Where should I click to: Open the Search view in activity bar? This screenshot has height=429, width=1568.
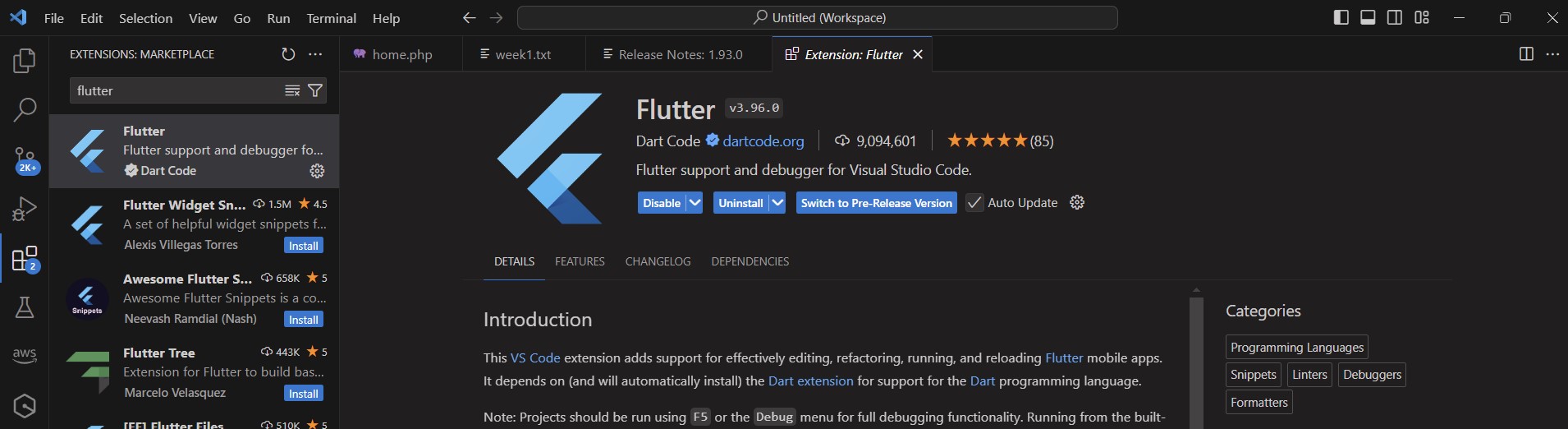pos(25,109)
